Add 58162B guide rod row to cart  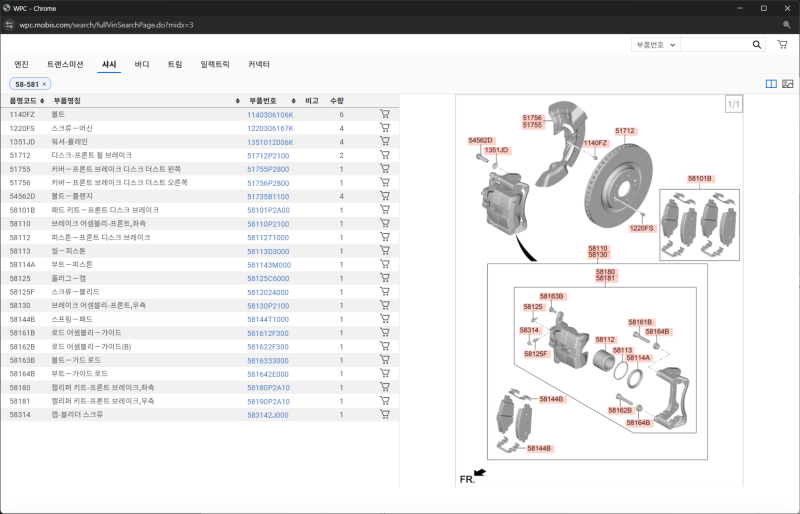385,346
